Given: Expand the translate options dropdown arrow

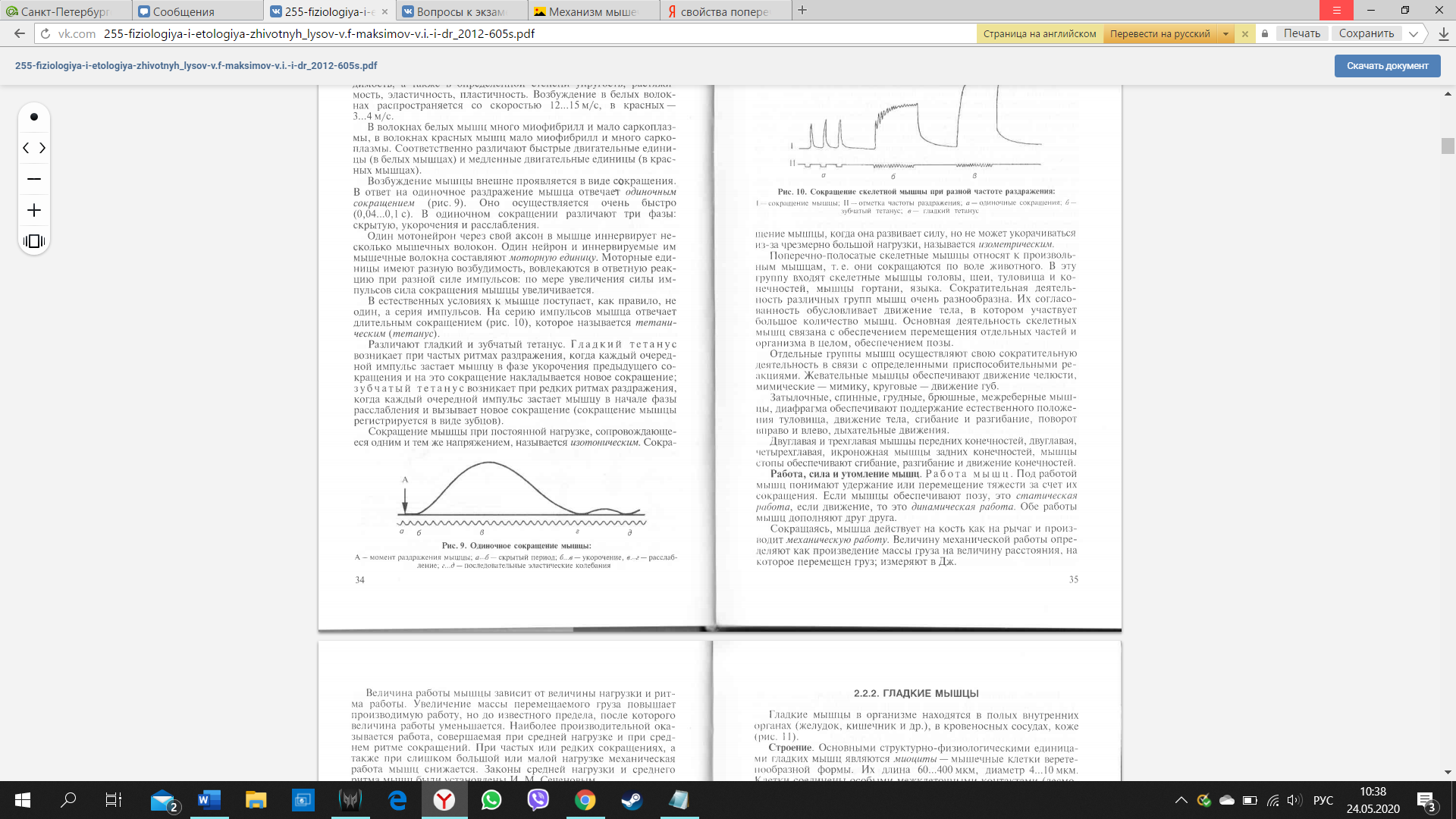Looking at the screenshot, I should point(1225,33).
